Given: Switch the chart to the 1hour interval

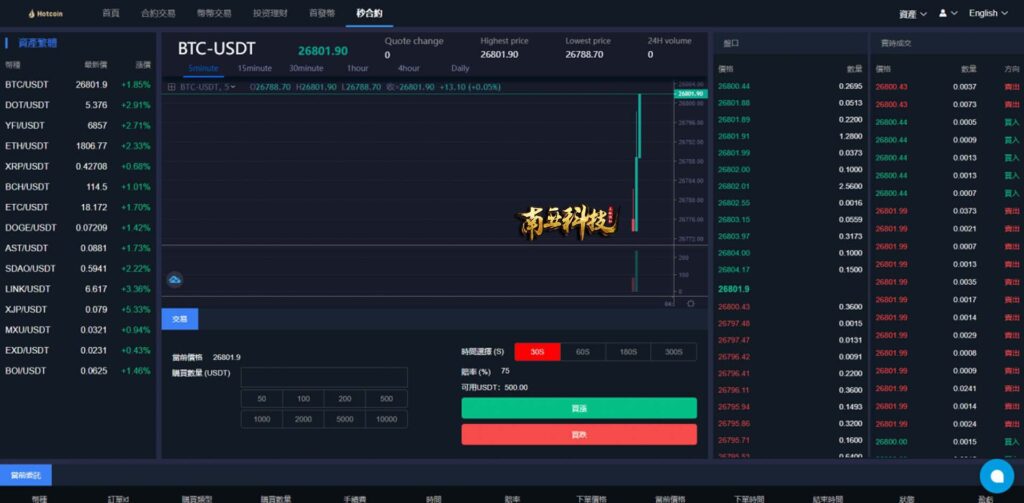Looking at the screenshot, I should click(x=357, y=69).
